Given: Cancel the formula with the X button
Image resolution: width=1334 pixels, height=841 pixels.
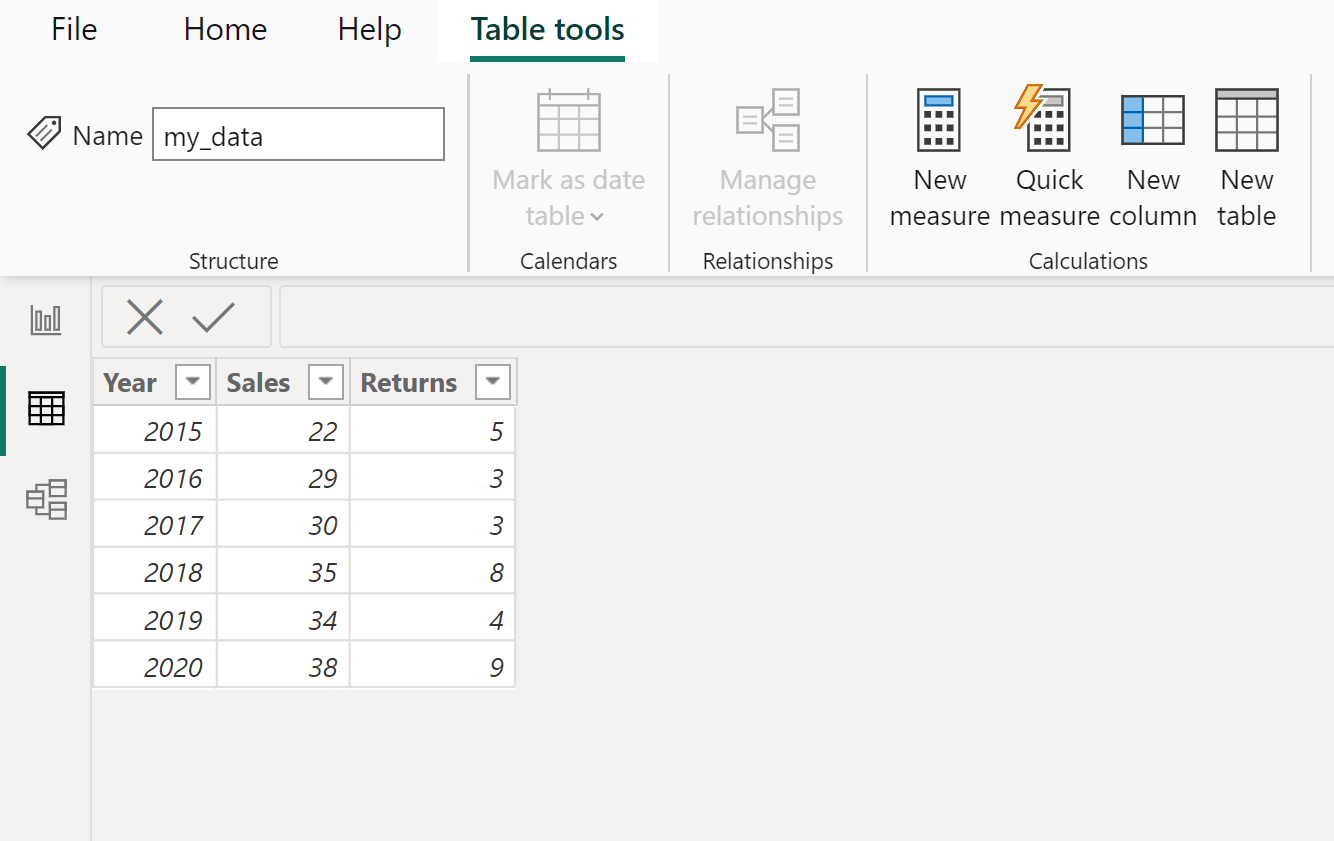Looking at the screenshot, I should tap(145, 317).
